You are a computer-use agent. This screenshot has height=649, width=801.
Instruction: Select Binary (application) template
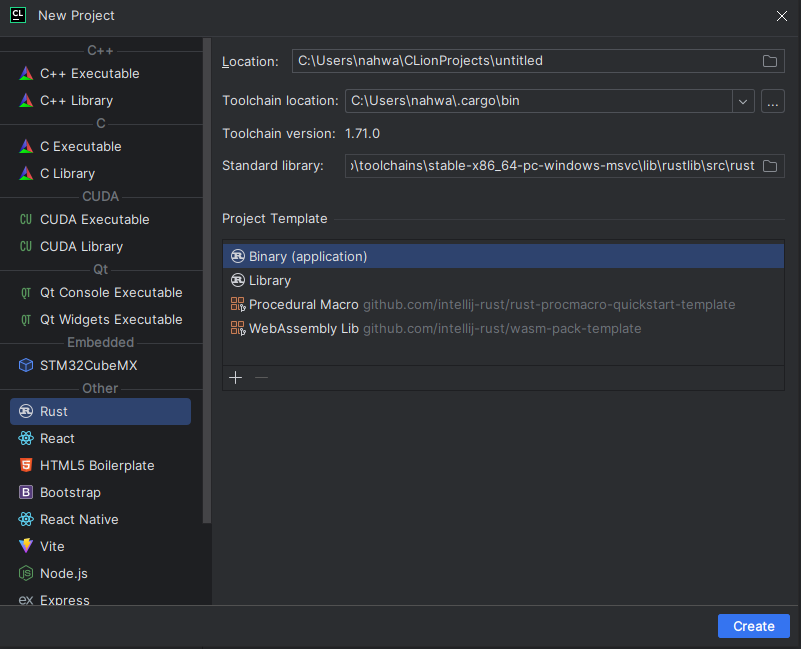coord(503,256)
